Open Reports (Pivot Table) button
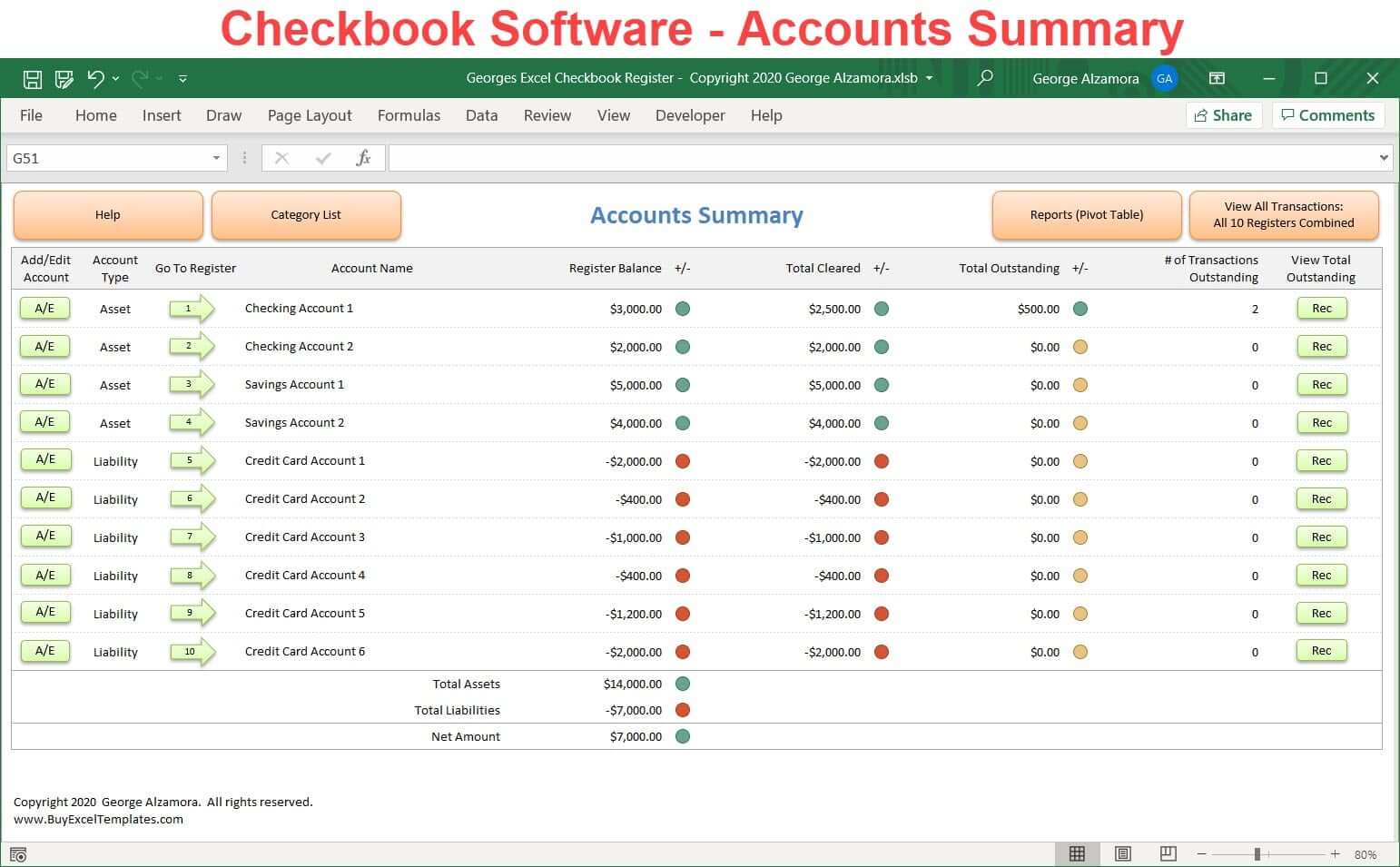Screen dimensions: 1400x867 pyautogui.click(x=1087, y=215)
